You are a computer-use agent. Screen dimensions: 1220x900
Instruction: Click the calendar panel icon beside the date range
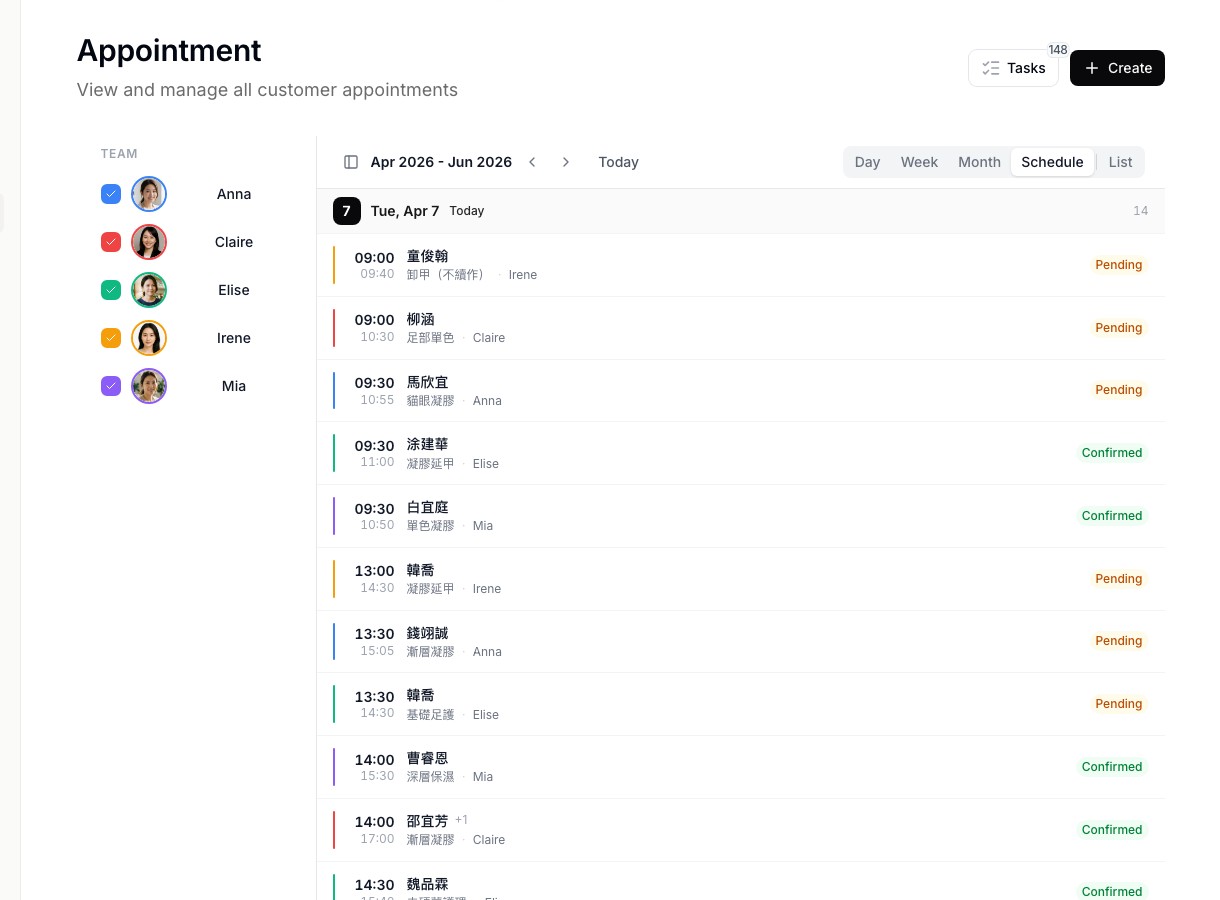click(x=350, y=161)
